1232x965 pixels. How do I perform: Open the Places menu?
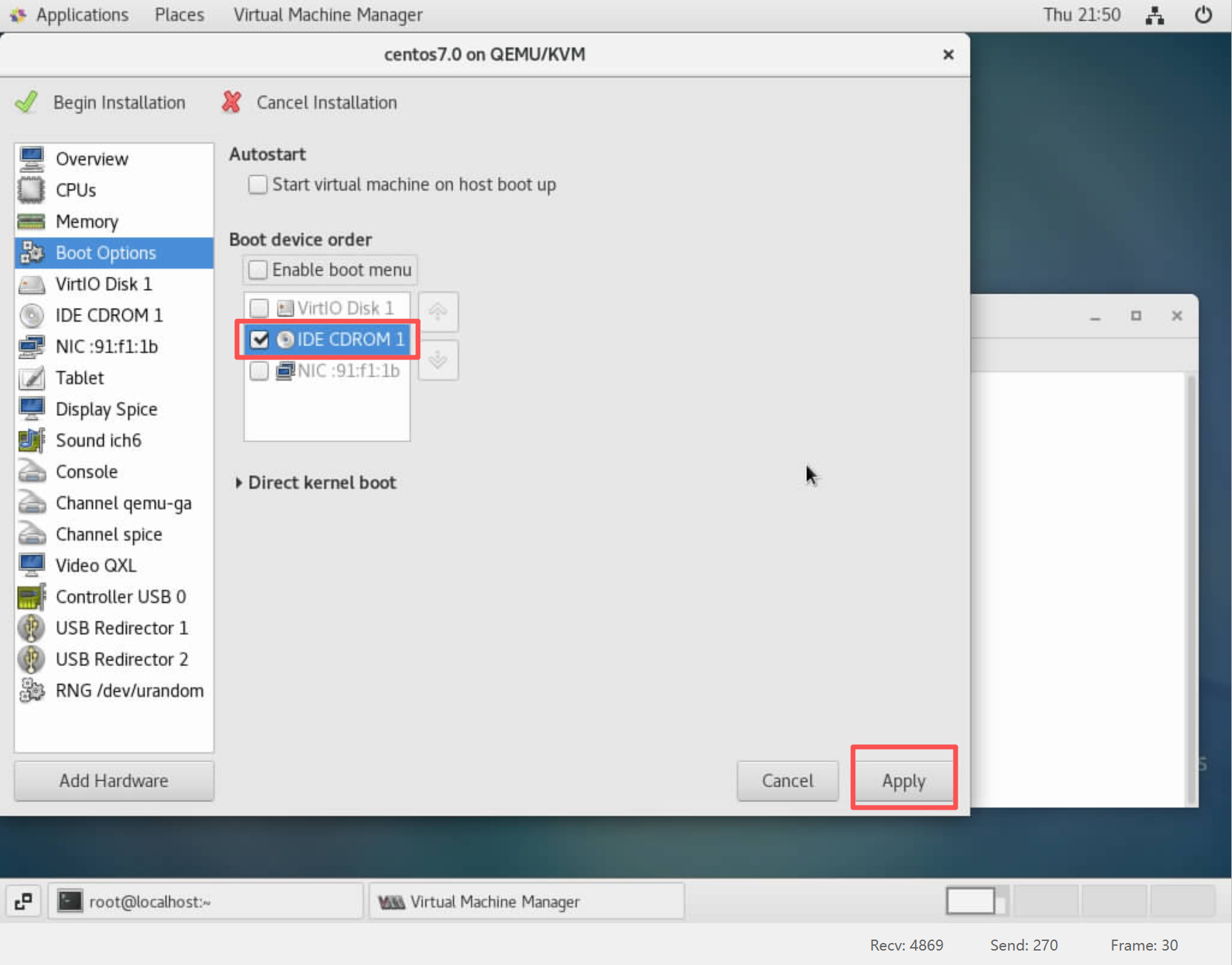[179, 15]
